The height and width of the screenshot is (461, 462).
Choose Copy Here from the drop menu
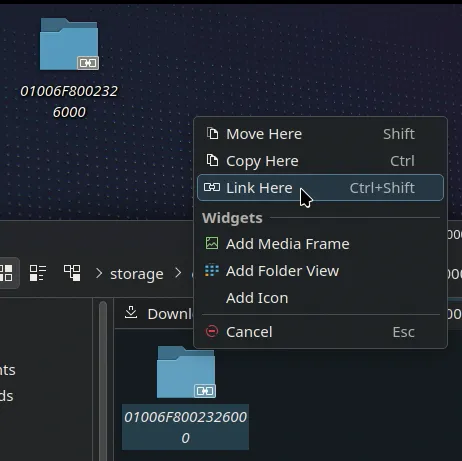click(320, 161)
